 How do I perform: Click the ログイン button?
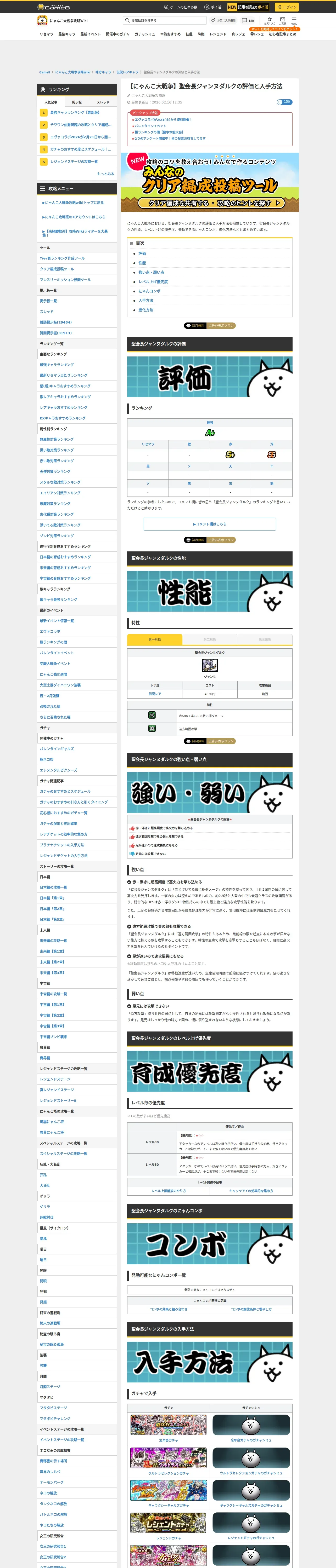coord(286,7)
